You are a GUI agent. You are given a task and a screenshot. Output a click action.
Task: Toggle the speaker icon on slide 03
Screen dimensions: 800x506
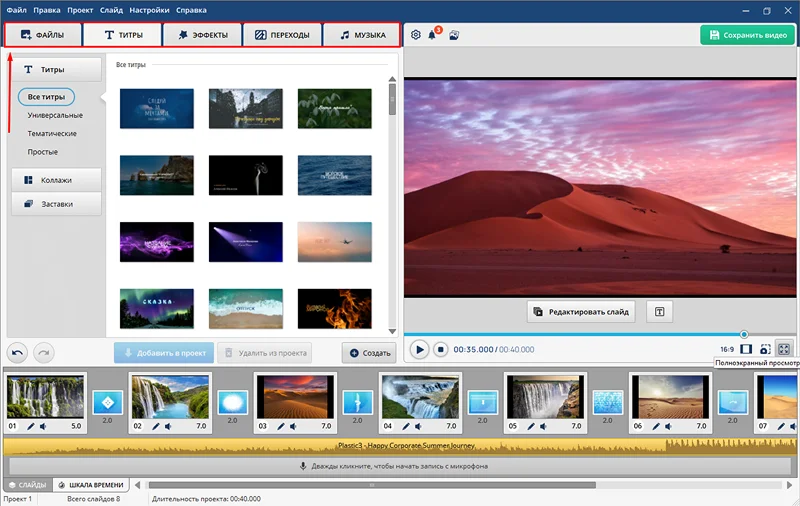292,426
